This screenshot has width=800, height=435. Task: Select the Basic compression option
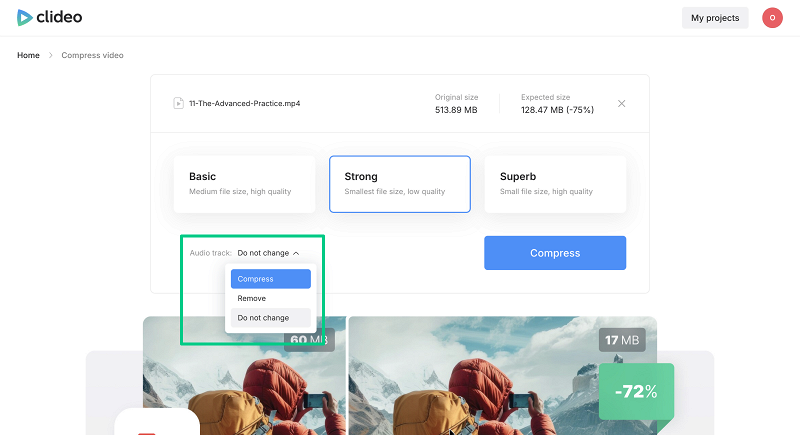pos(245,184)
